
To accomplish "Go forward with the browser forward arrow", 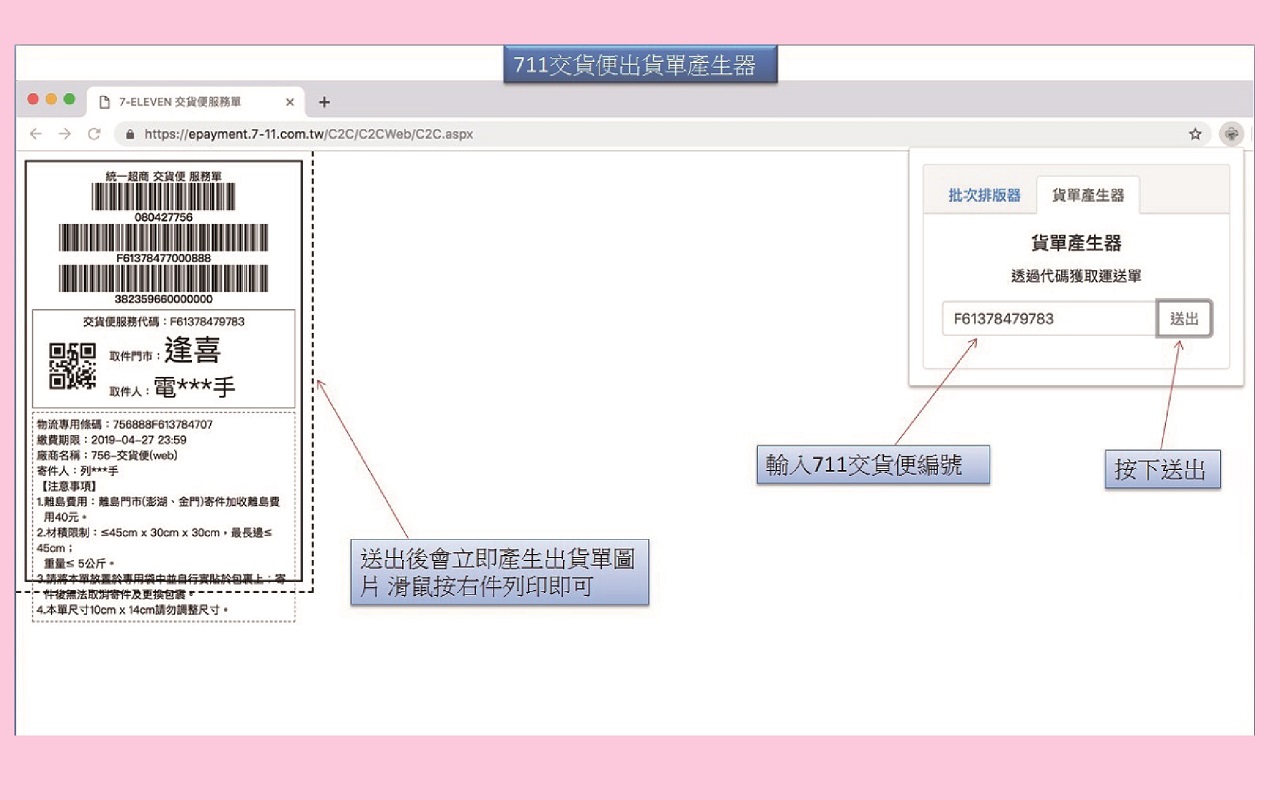I will pyautogui.click(x=65, y=133).
